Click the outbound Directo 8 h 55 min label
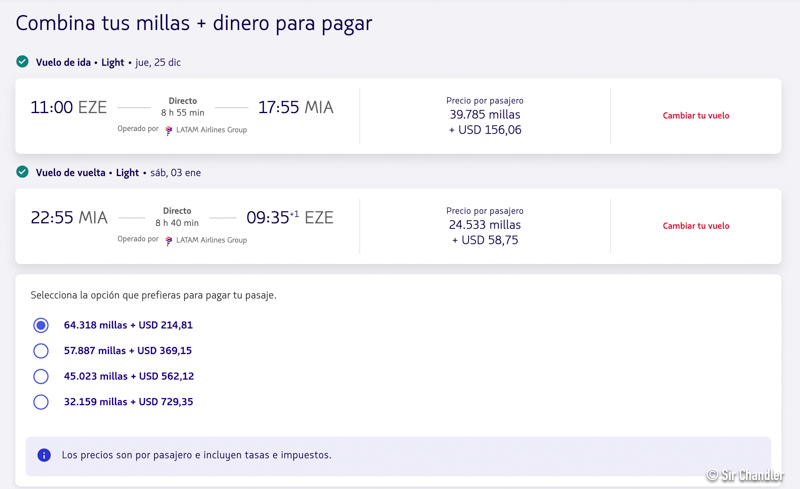 click(x=182, y=107)
